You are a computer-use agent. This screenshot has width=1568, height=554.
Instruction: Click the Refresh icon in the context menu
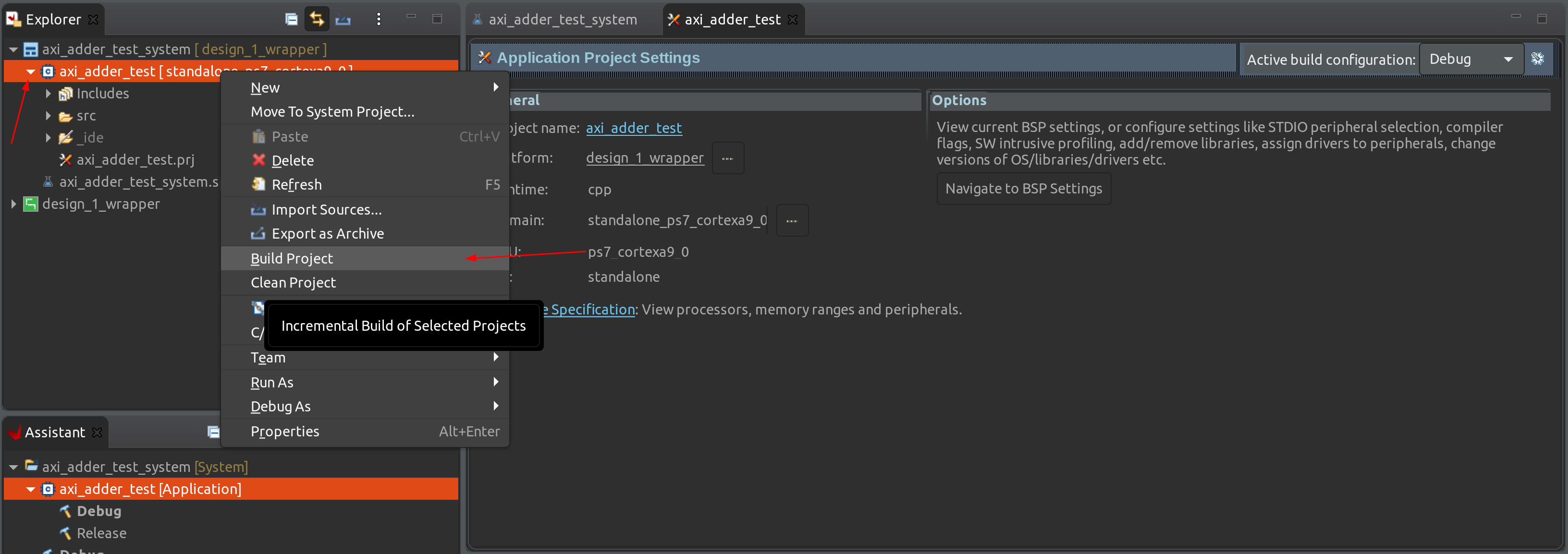point(258,184)
